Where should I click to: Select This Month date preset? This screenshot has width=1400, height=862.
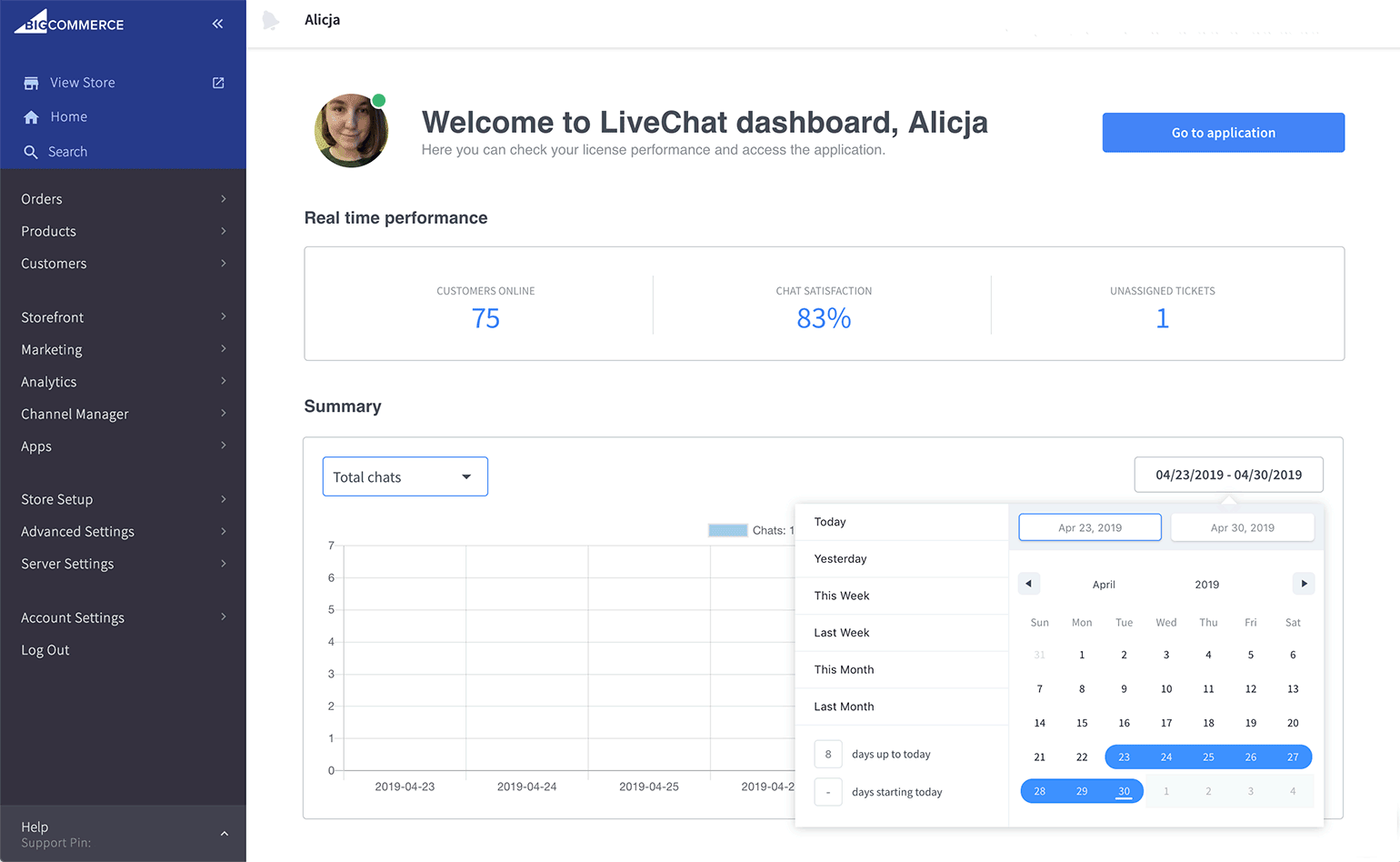tap(902, 669)
